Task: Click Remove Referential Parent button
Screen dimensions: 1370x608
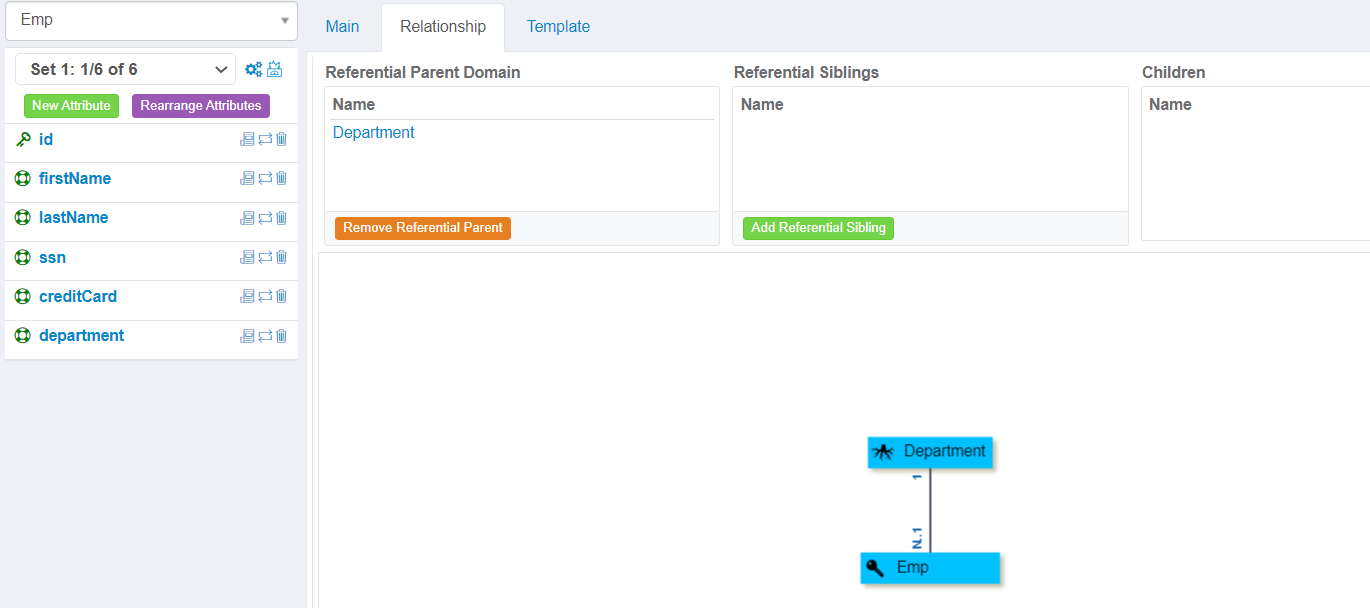Action: pos(423,228)
